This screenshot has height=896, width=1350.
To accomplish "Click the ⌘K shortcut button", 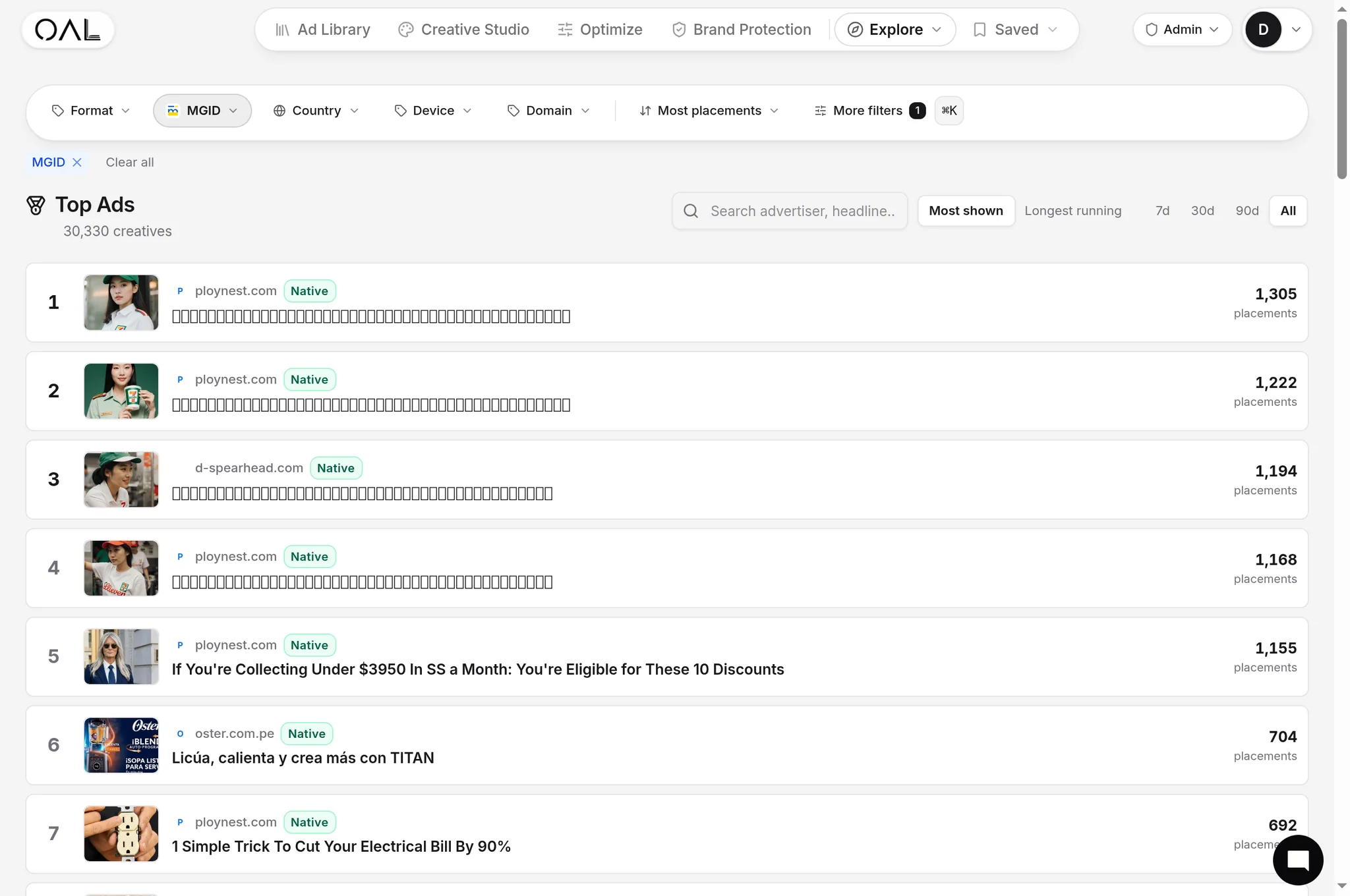I will pyautogui.click(x=949, y=111).
